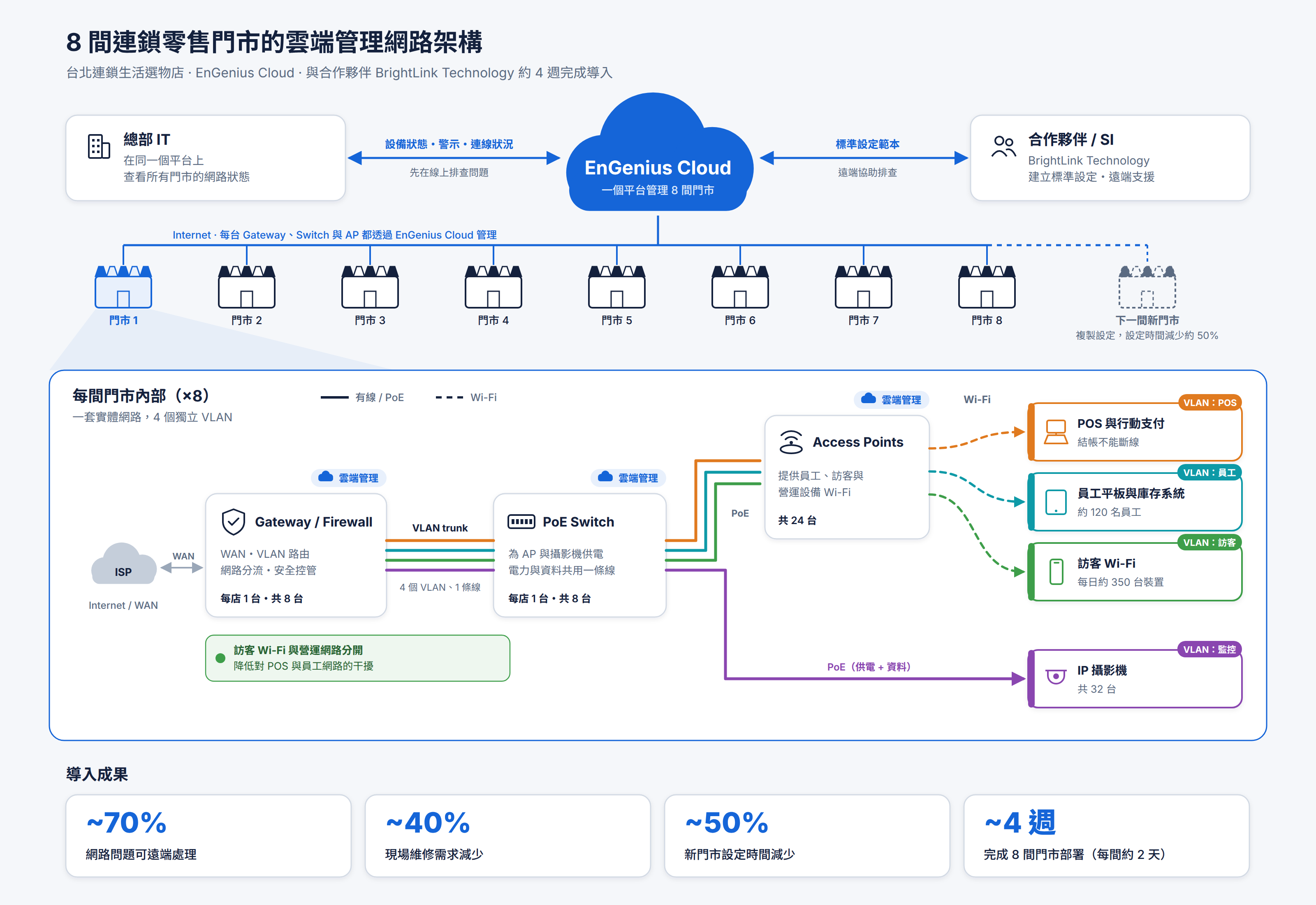Click the 每日約 350 台裝置 text
Screen dimensions: 1316x905
[x=1120, y=582]
